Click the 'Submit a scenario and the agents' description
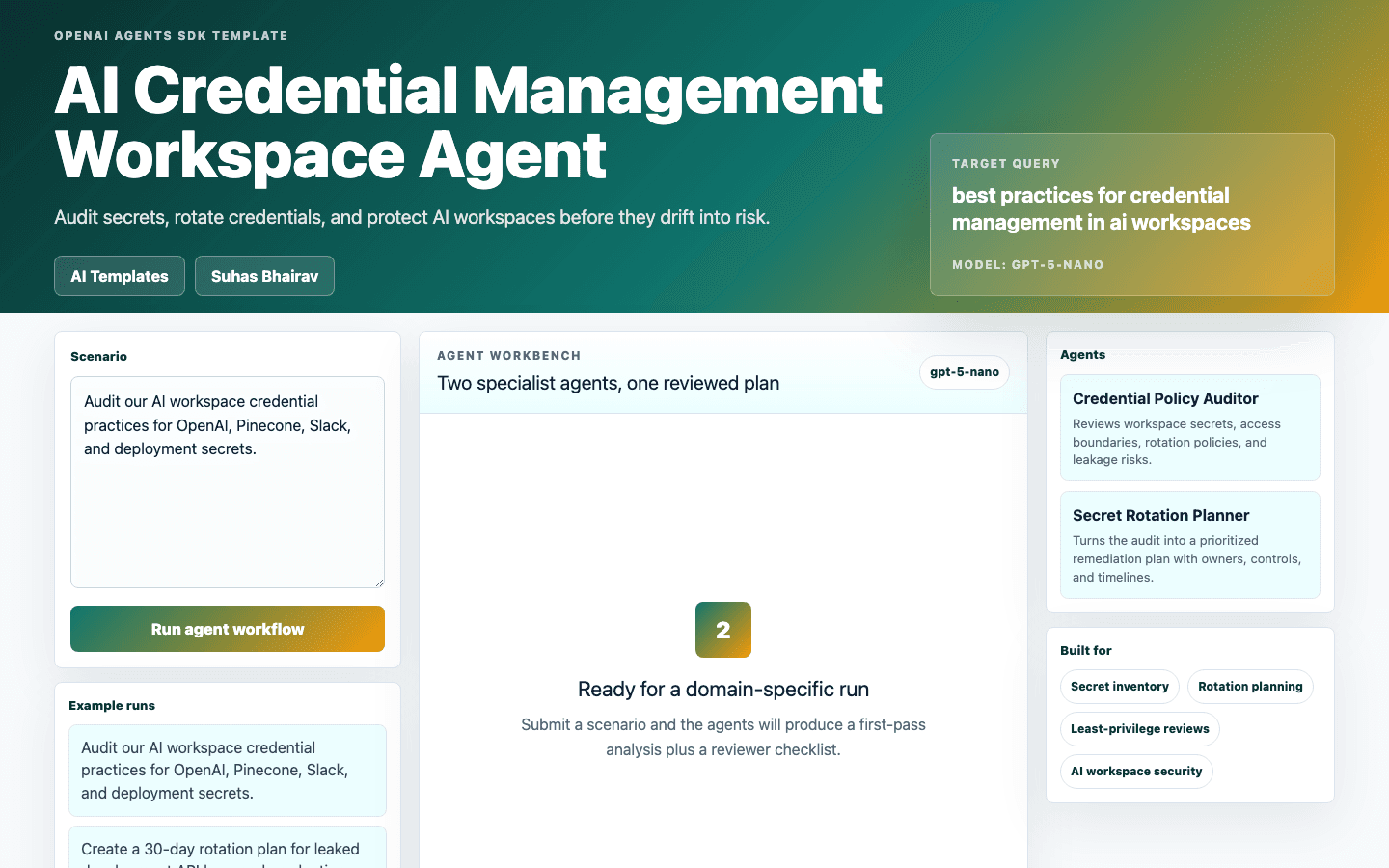Viewport: 1389px width, 868px height. pos(723,737)
